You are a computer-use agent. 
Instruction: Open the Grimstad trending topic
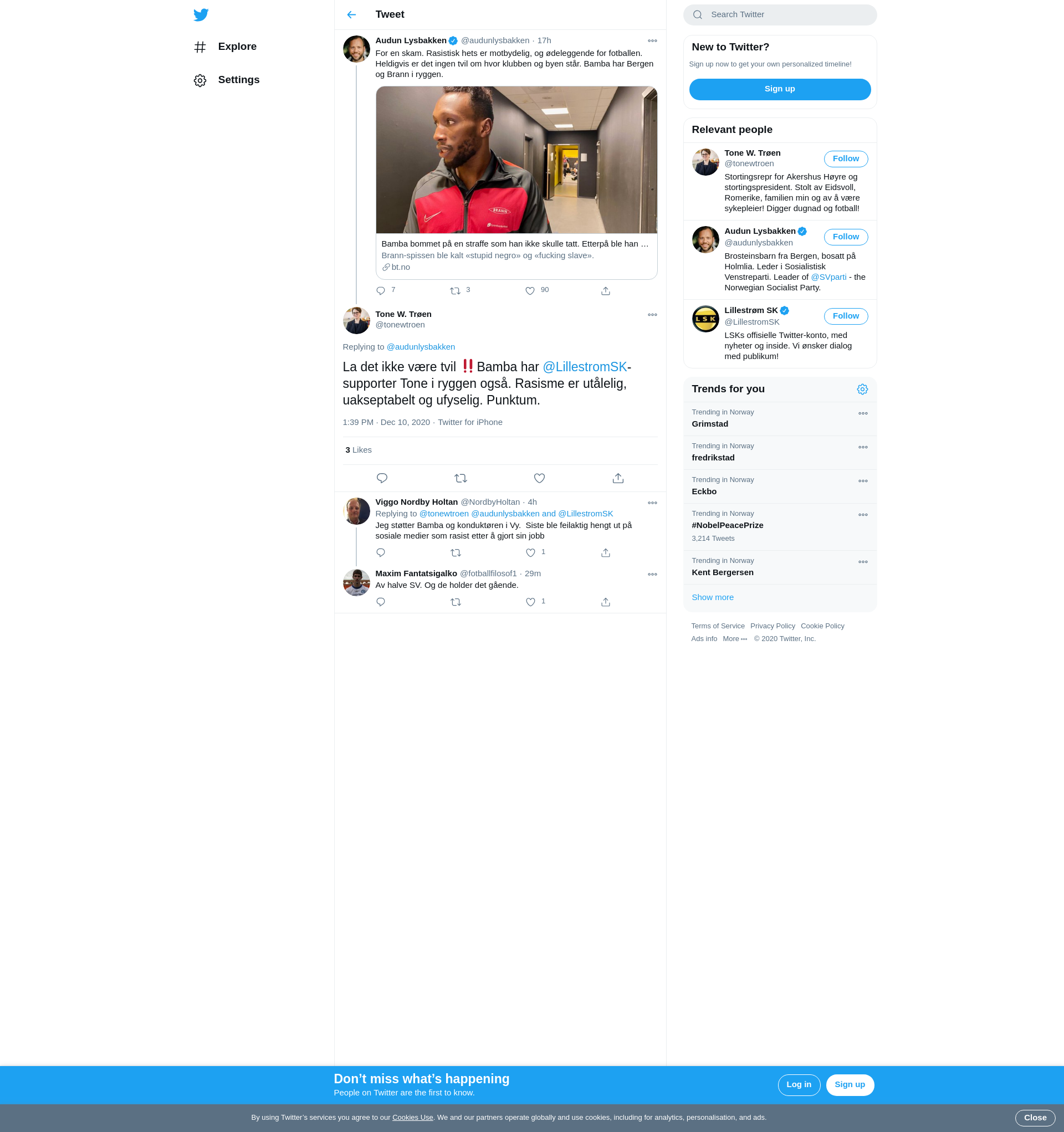point(710,424)
